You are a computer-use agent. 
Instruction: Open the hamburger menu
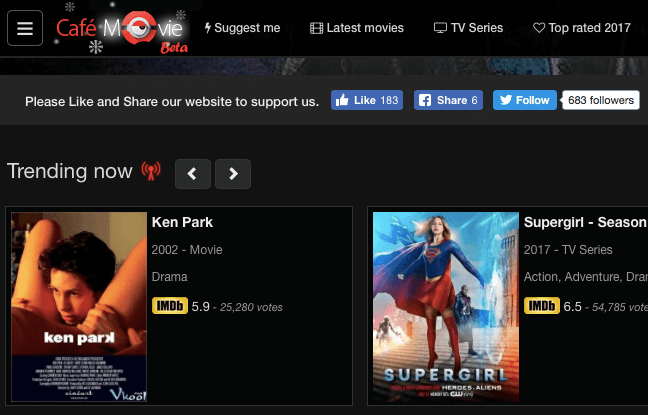coord(25,28)
